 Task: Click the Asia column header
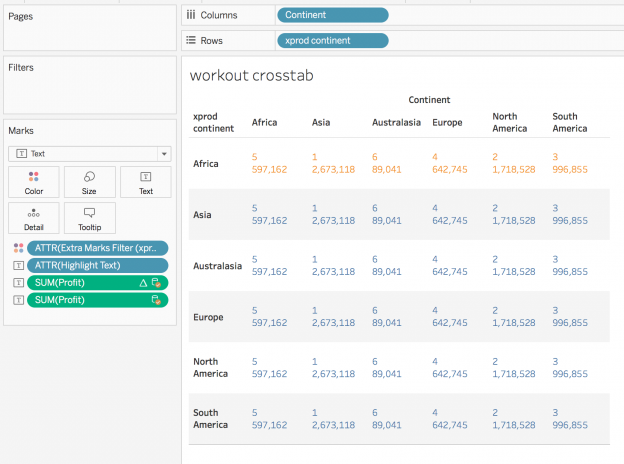(x=322, y=123)
